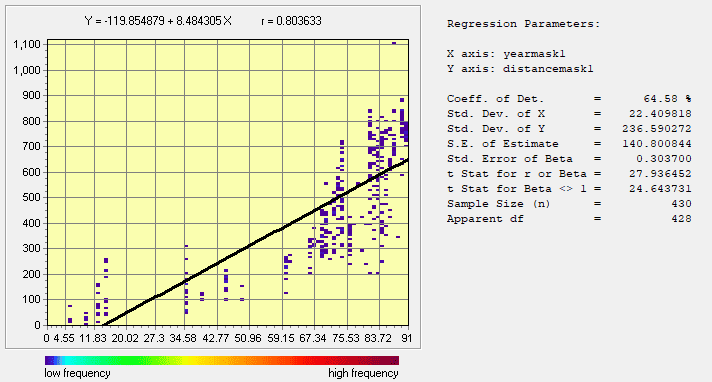Click the 'Coeff. of Det.' parameter label
The width and height of the screenshot is (712, 382).
point(495,99)
